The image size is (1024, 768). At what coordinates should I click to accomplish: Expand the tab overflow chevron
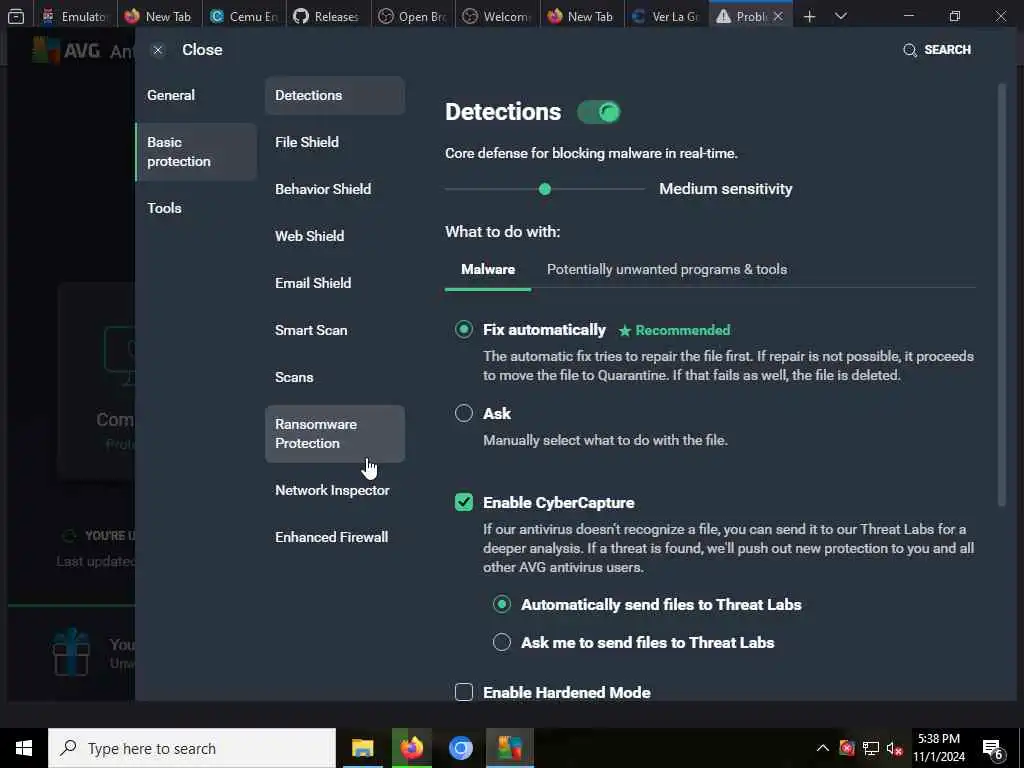tap(841, 16)
